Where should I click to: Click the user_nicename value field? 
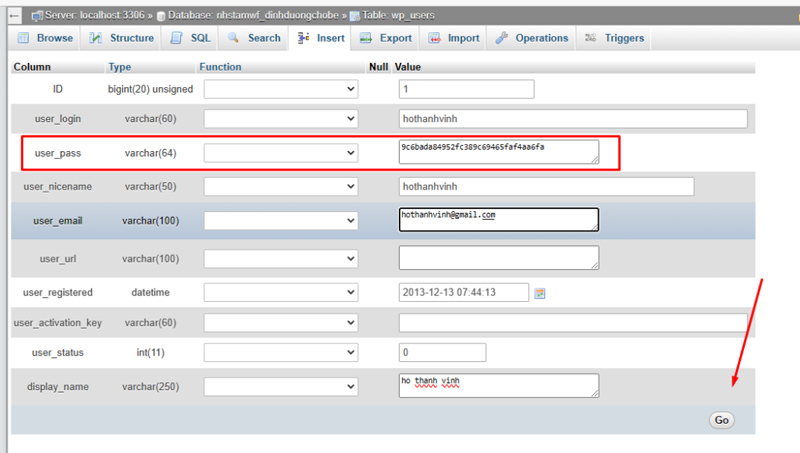coord(546,187)
